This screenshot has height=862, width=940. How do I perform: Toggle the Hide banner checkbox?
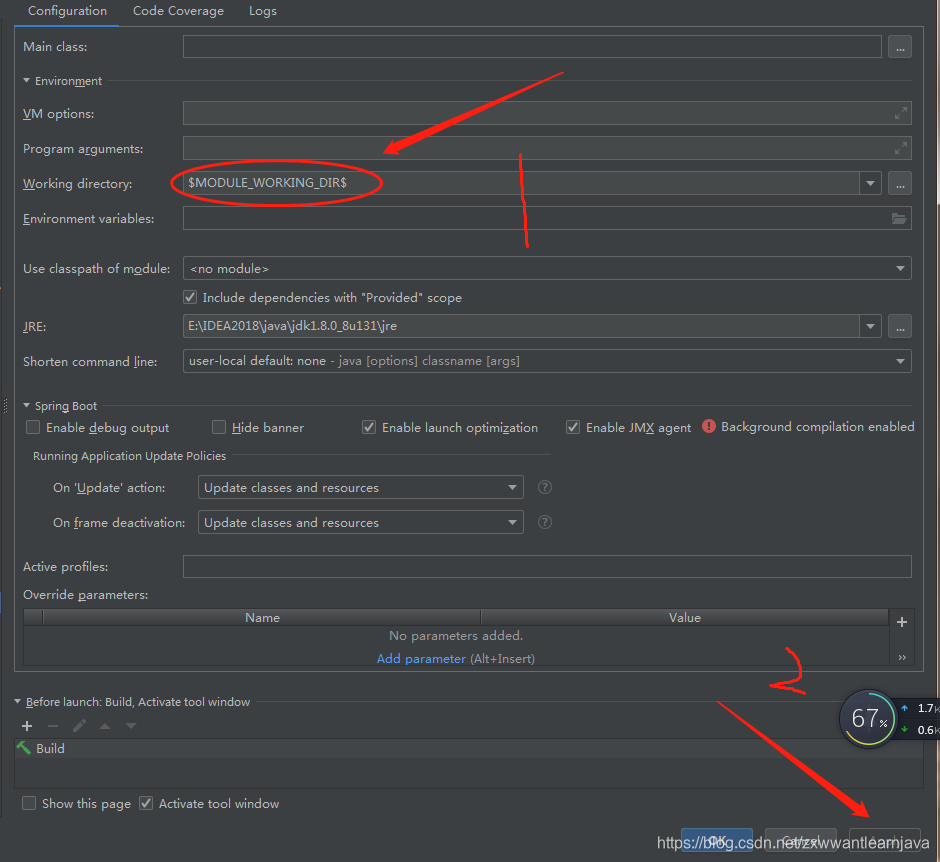(x=219, y=427)
